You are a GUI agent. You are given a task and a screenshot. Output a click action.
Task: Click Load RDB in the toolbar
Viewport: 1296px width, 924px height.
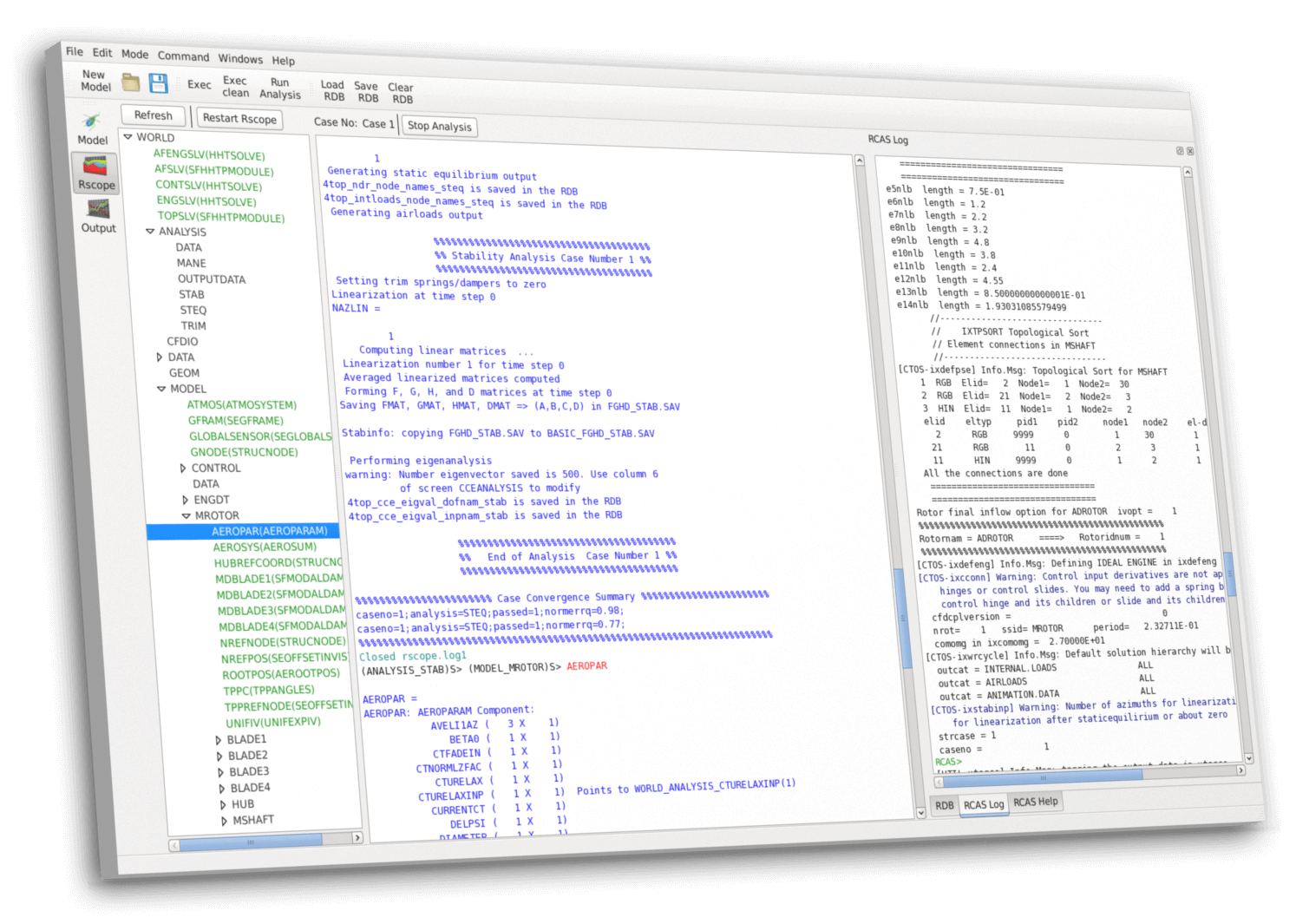tap(333, 90)
